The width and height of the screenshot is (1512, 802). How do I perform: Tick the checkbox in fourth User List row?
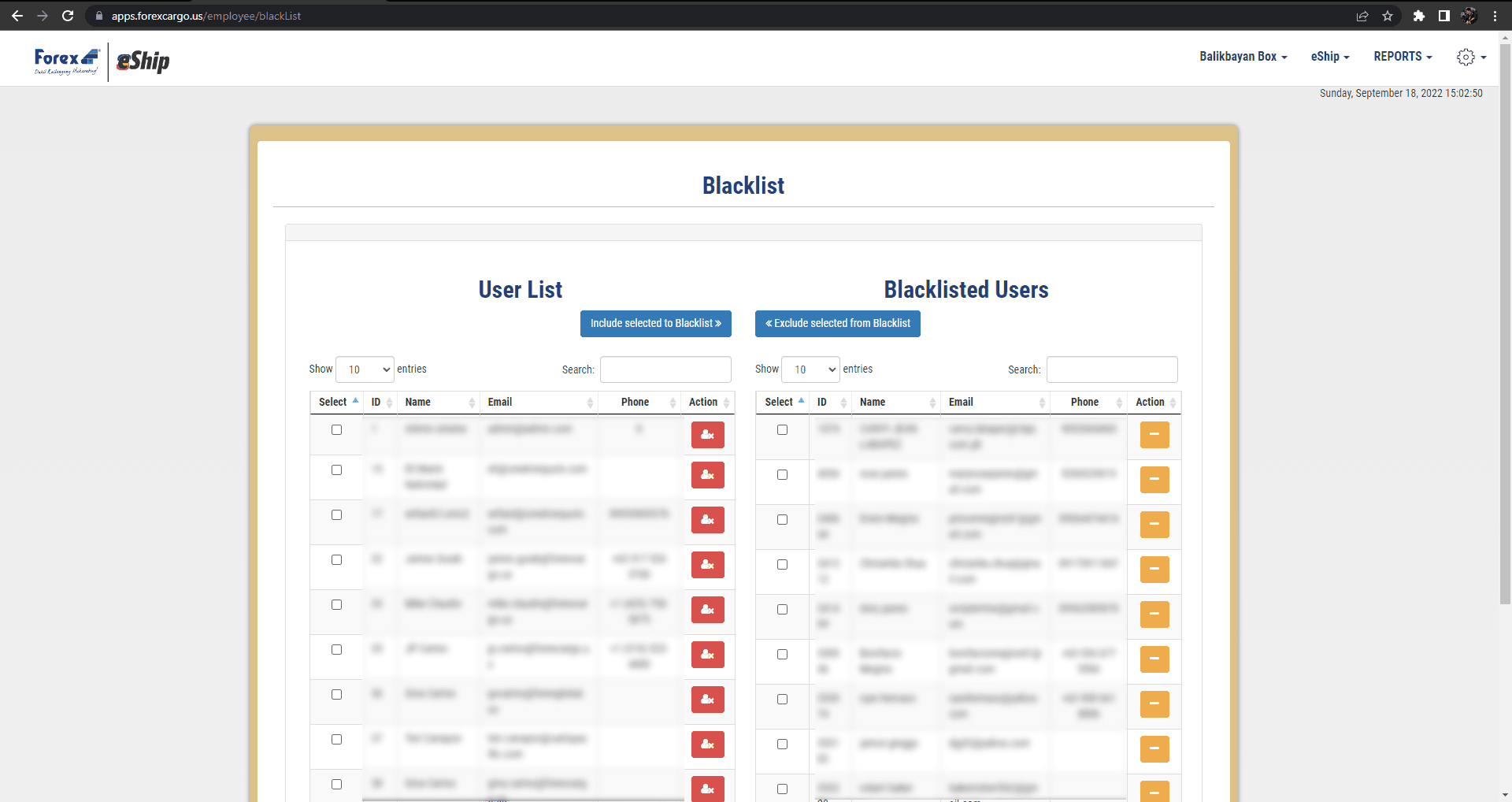pyautogui.click(x=336, y=560)
